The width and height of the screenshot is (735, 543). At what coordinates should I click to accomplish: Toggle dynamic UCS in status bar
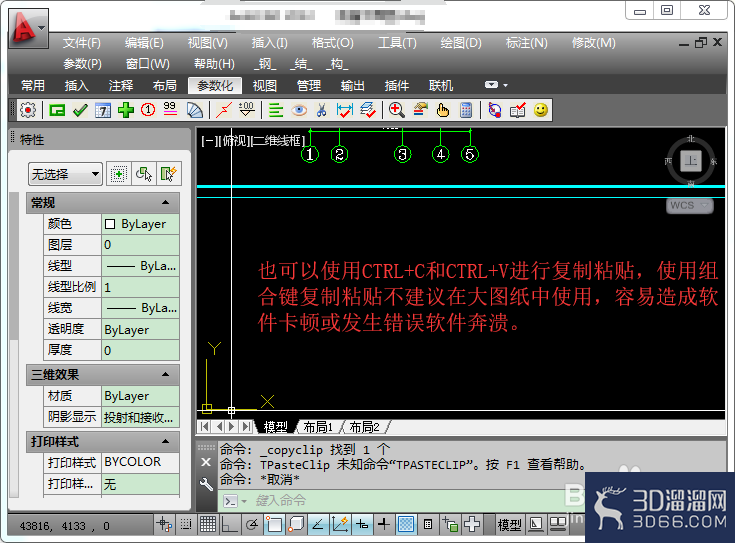click(x=340, y=524)
